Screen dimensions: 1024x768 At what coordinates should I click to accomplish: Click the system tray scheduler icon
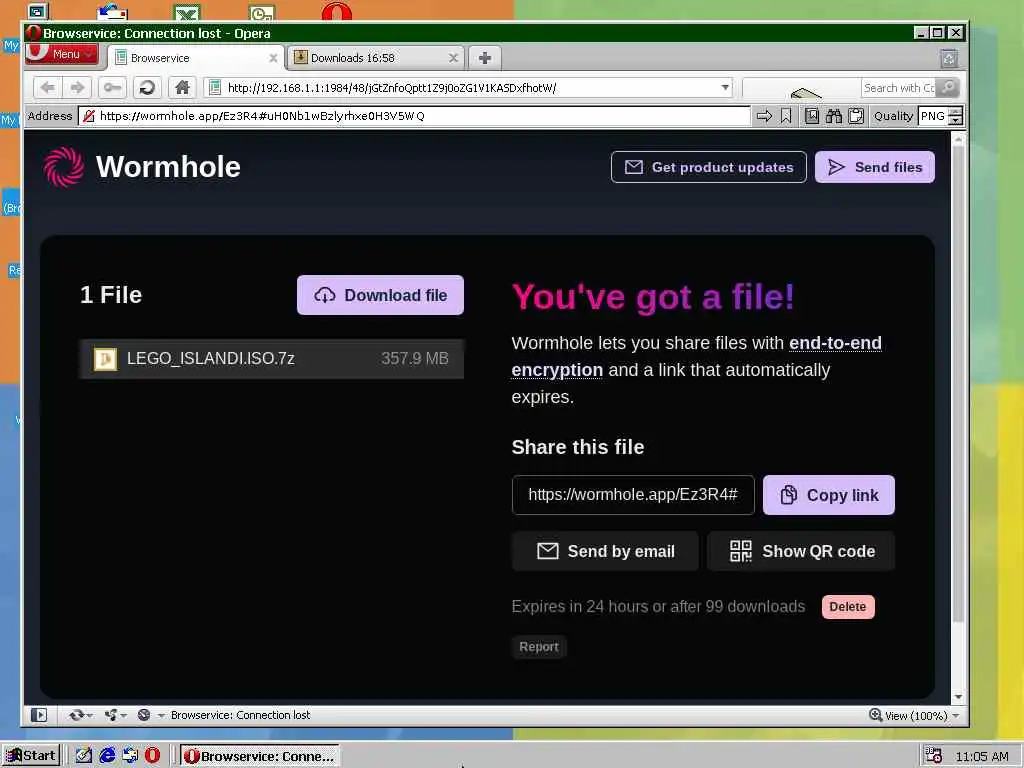[933, 756]
